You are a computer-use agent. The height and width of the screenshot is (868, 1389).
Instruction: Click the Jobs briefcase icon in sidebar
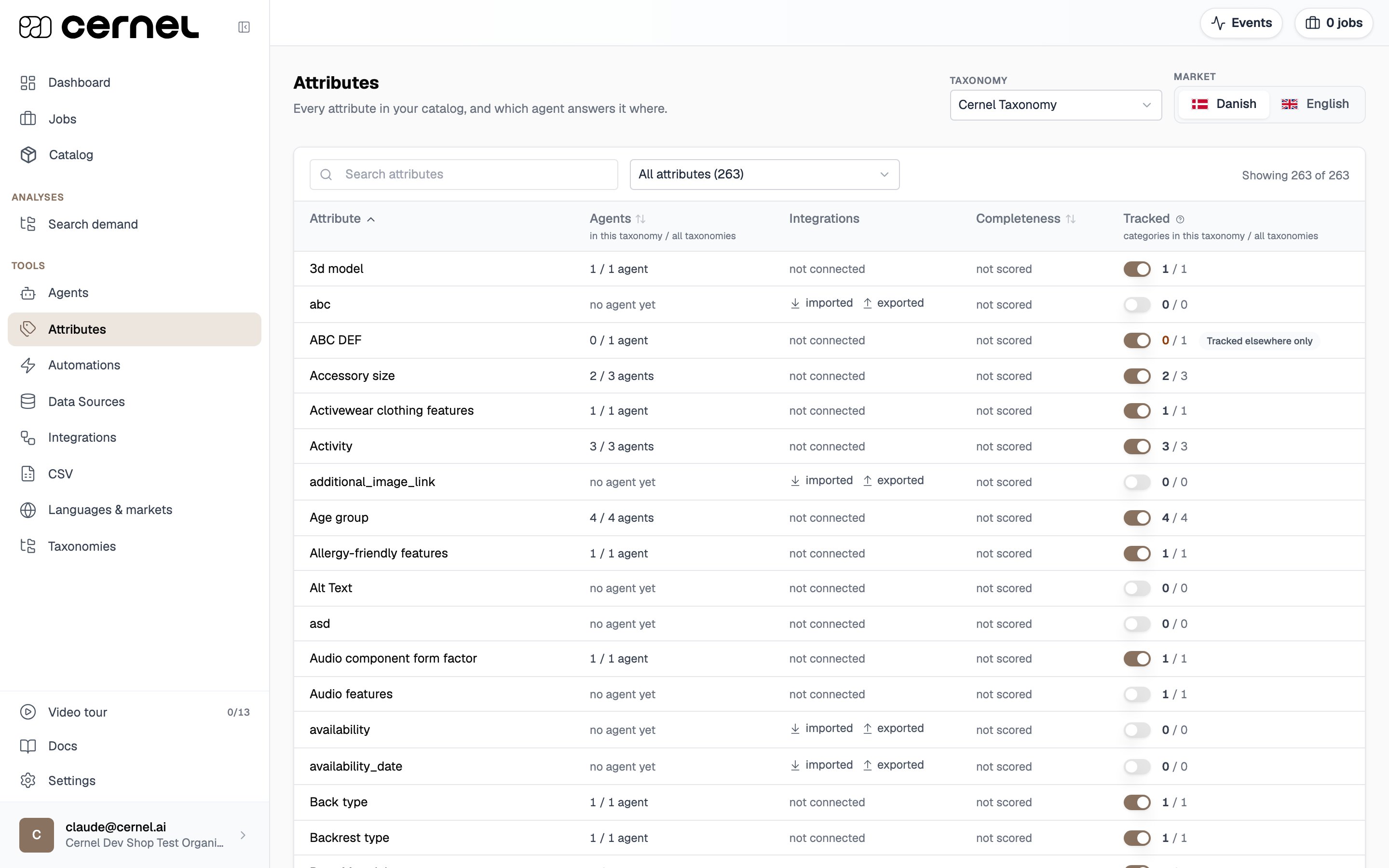[x=28, y=119]
